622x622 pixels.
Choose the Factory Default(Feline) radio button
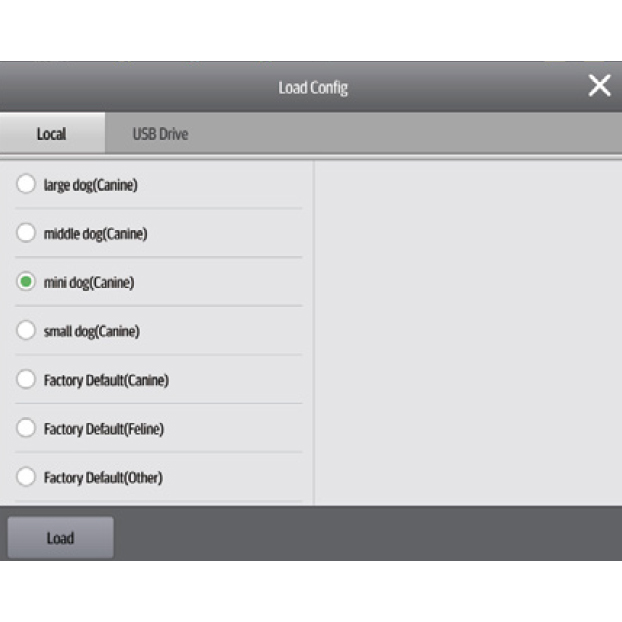(27, 428)
